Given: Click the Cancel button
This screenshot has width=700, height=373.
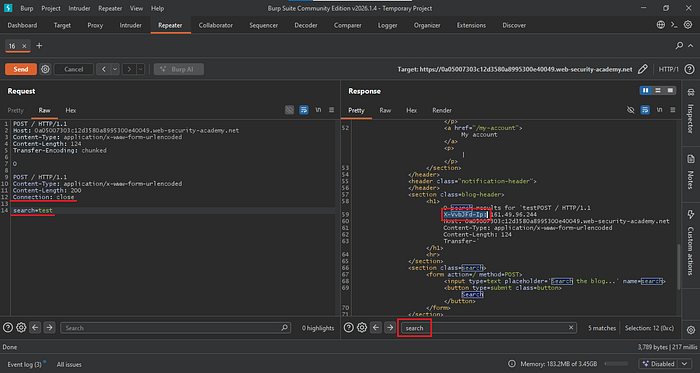Looking at the screenshot, I should [74, 69].
